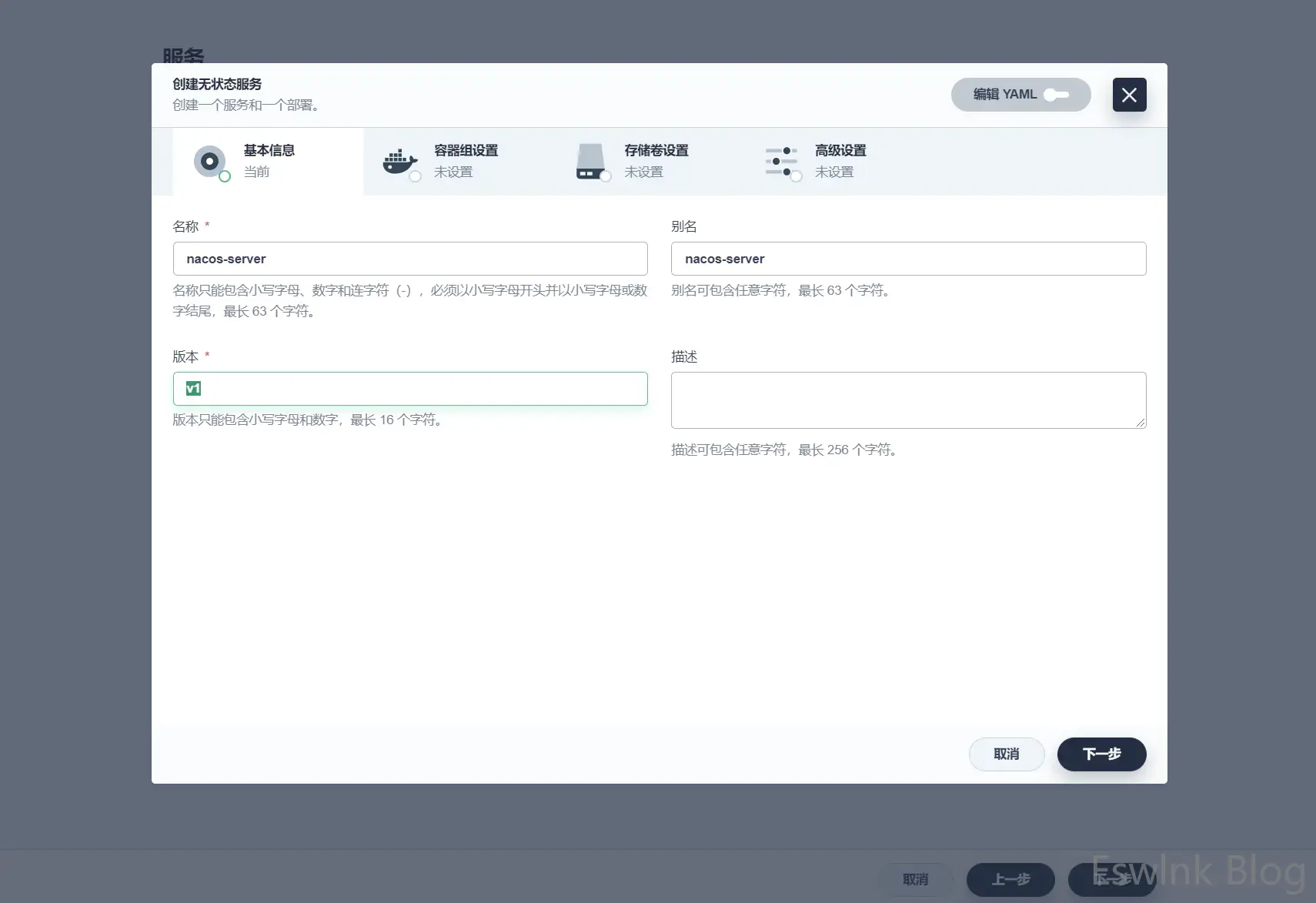Toggle the 编辑 YAML switch
This screenshot has height=903, width=1316.
1056,95
